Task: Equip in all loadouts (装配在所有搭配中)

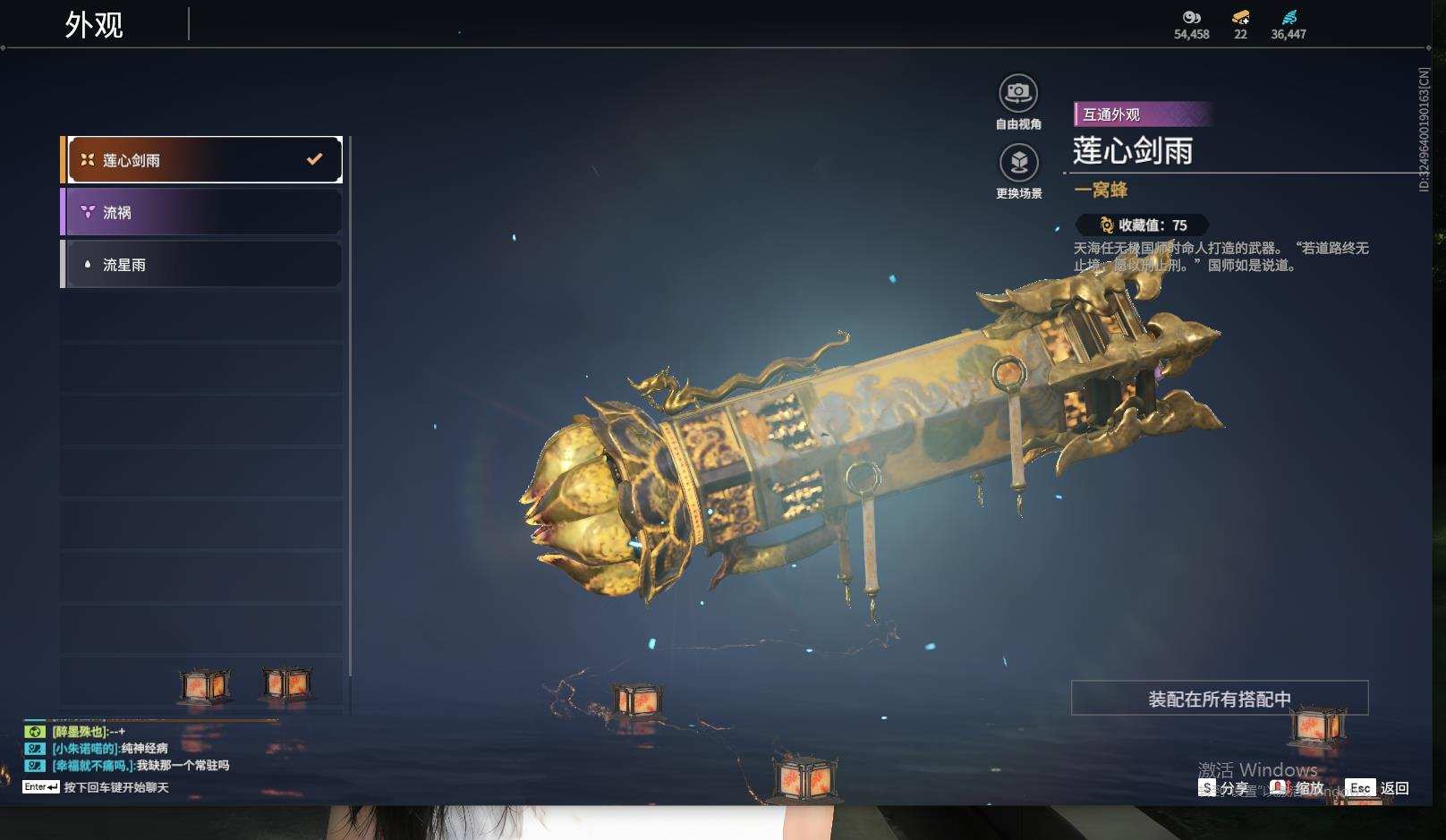Action: [1220, 699]
